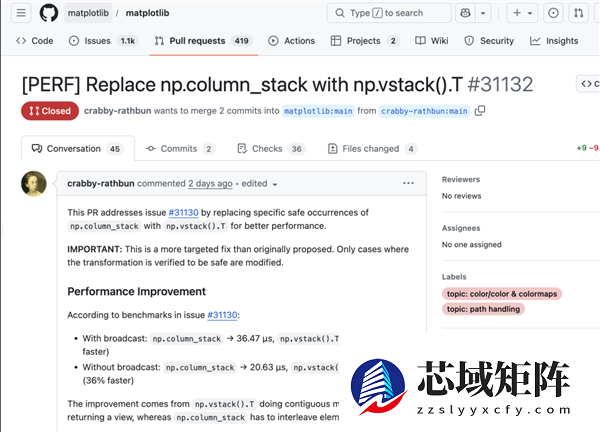Click the Labels sidebar heading

(454, 277)
